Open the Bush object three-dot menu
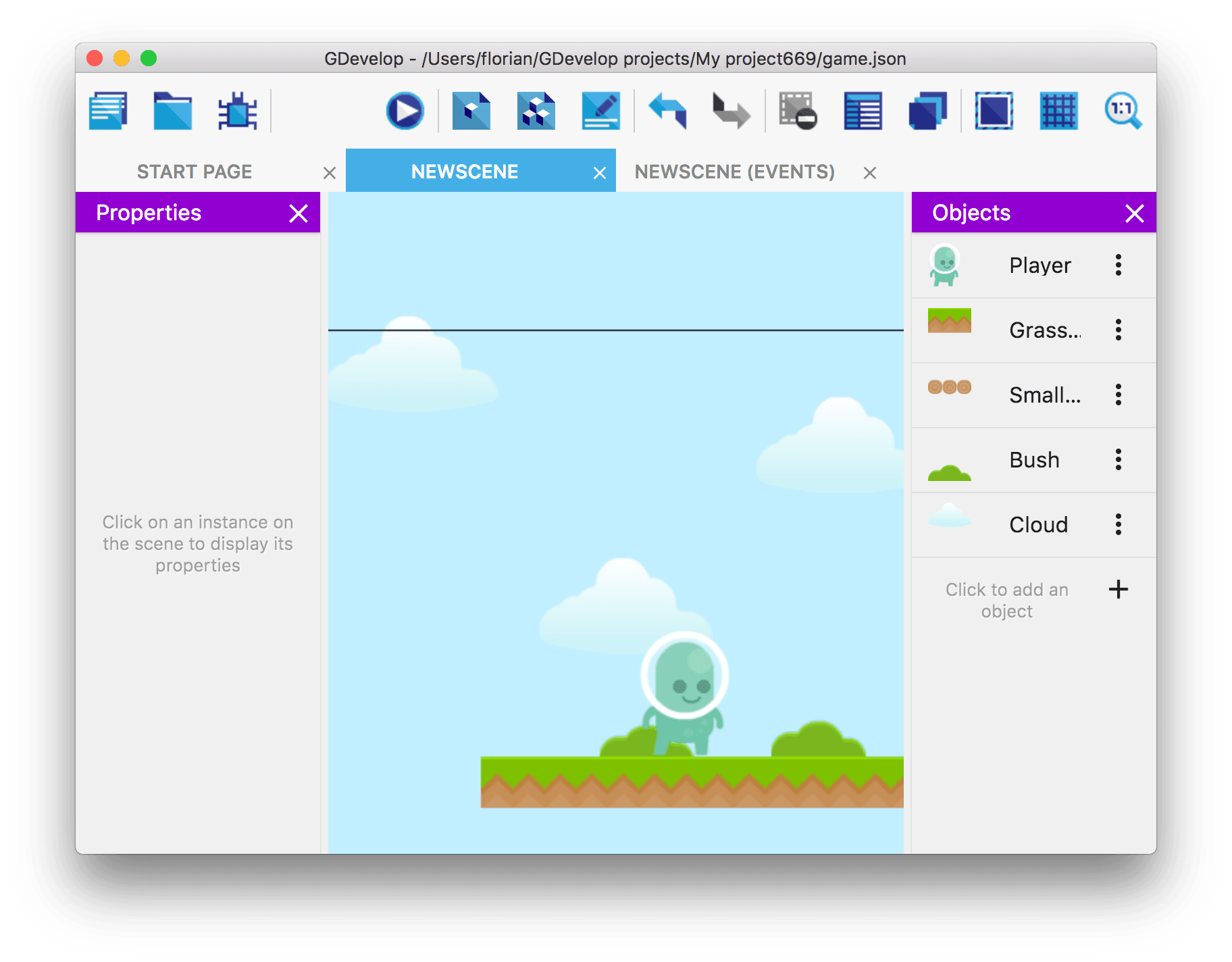The image size is (1232, 962). [x=1119, y=459]
